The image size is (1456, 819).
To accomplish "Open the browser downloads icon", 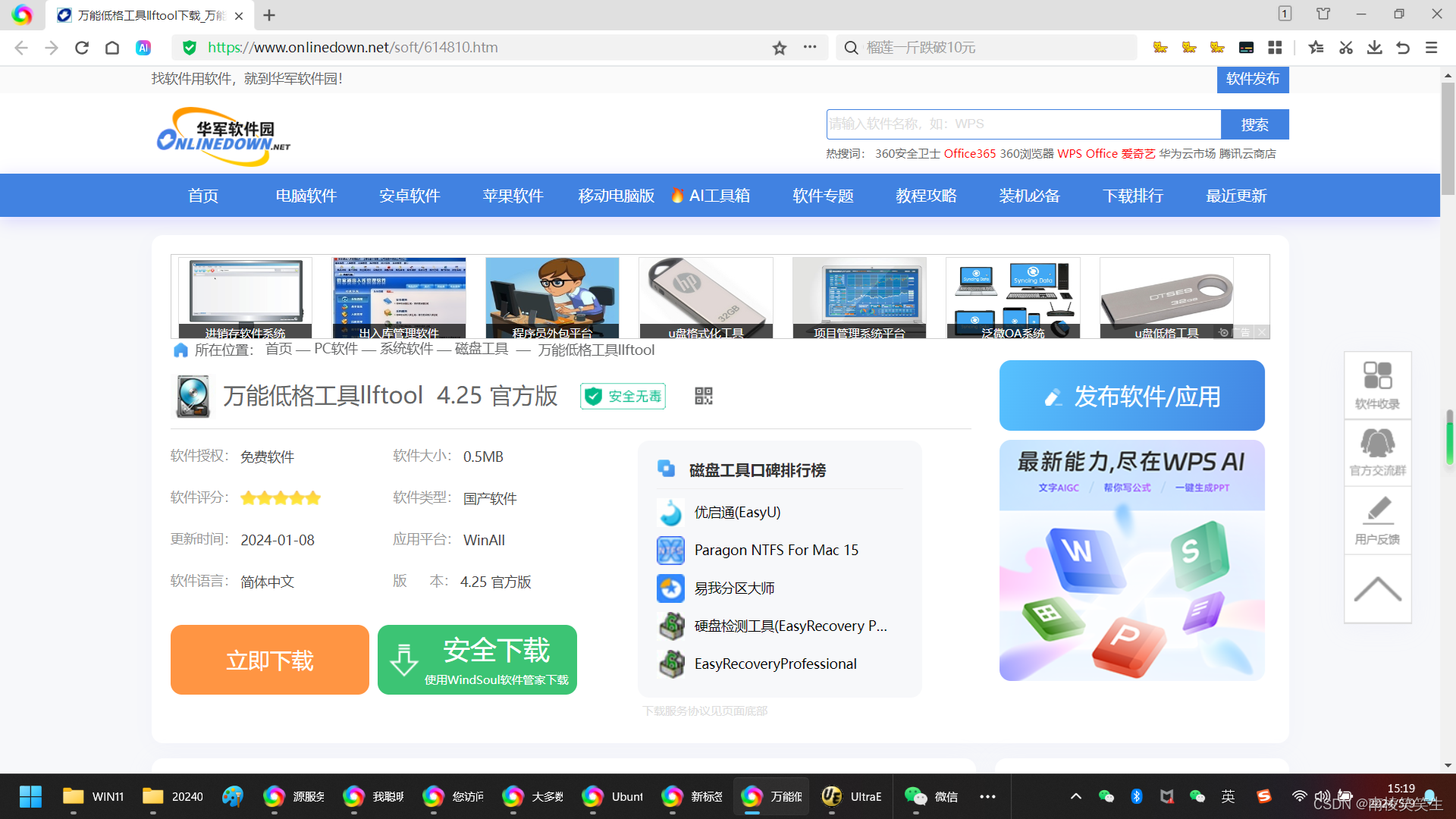I will click(1374, 48).
